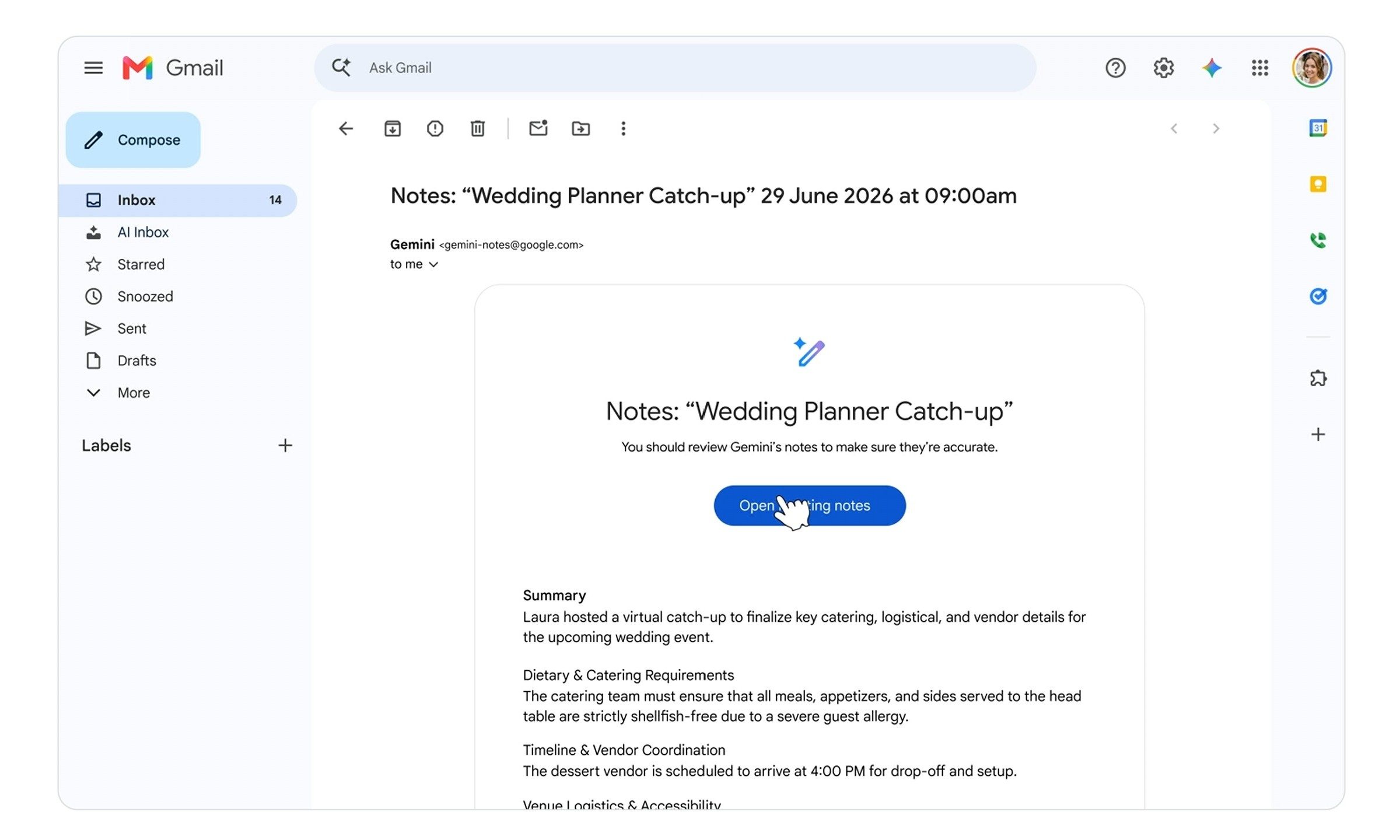This screenshot has width=1400, height=840.
Task: Click the Gemini pen sparkle icon in email
Action: [809, 352]
